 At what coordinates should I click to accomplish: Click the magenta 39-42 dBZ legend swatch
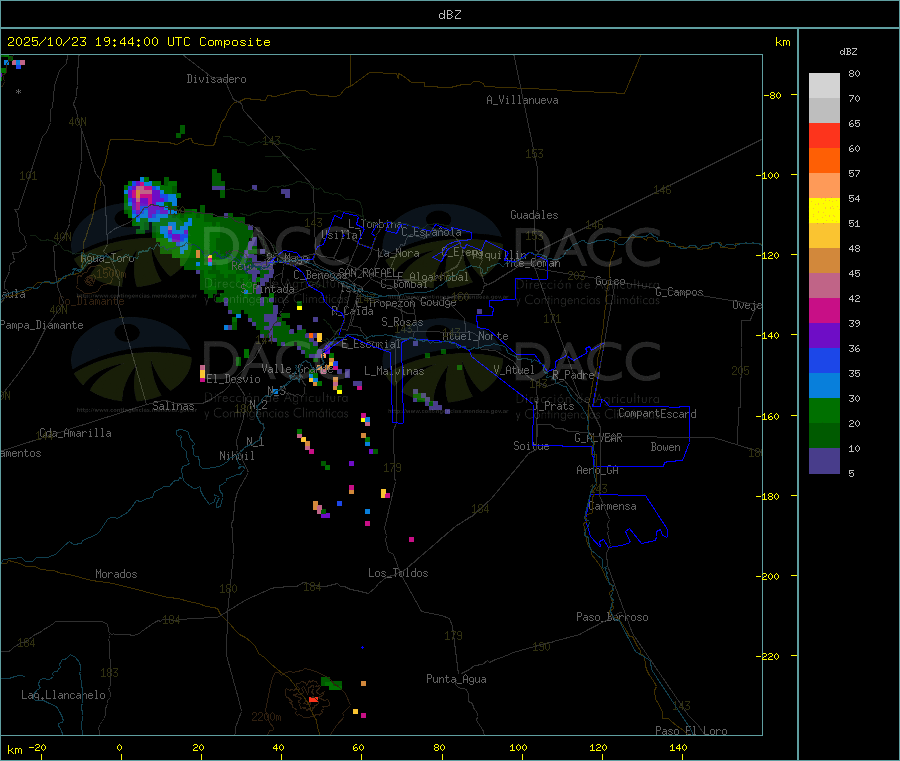(824, 310)
